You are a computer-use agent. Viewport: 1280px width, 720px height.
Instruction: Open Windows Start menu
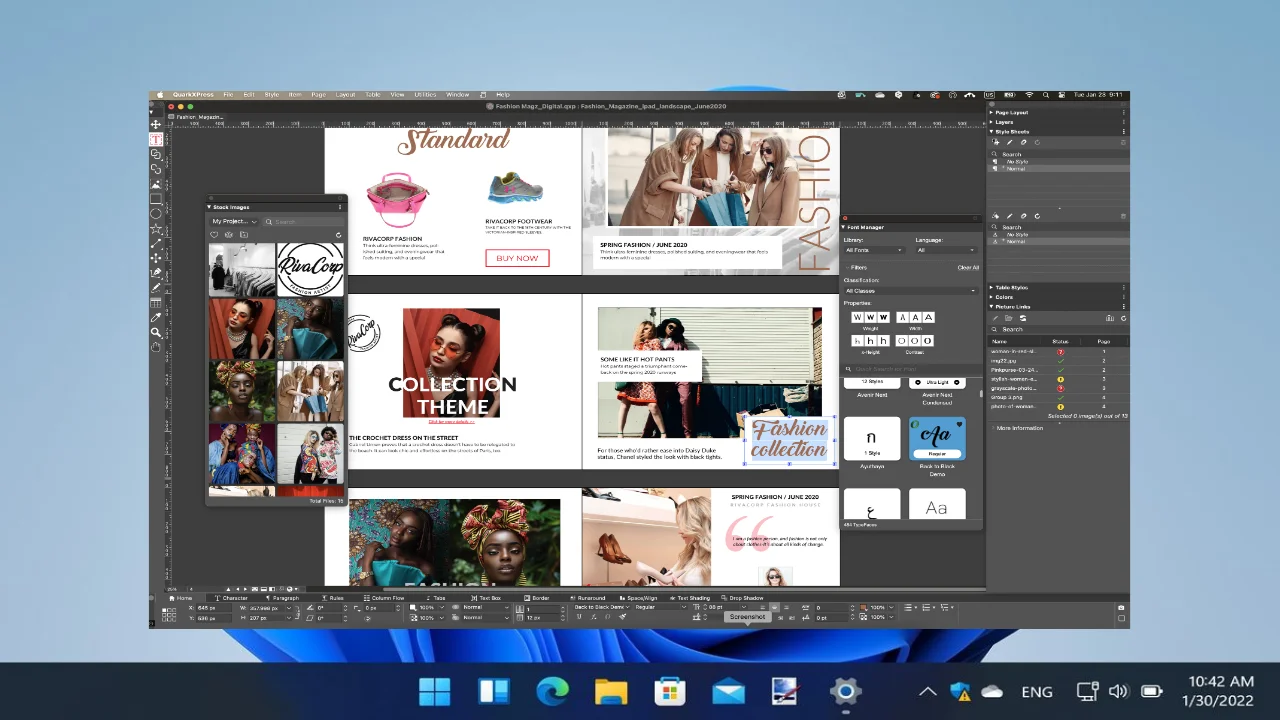point(434,691)
